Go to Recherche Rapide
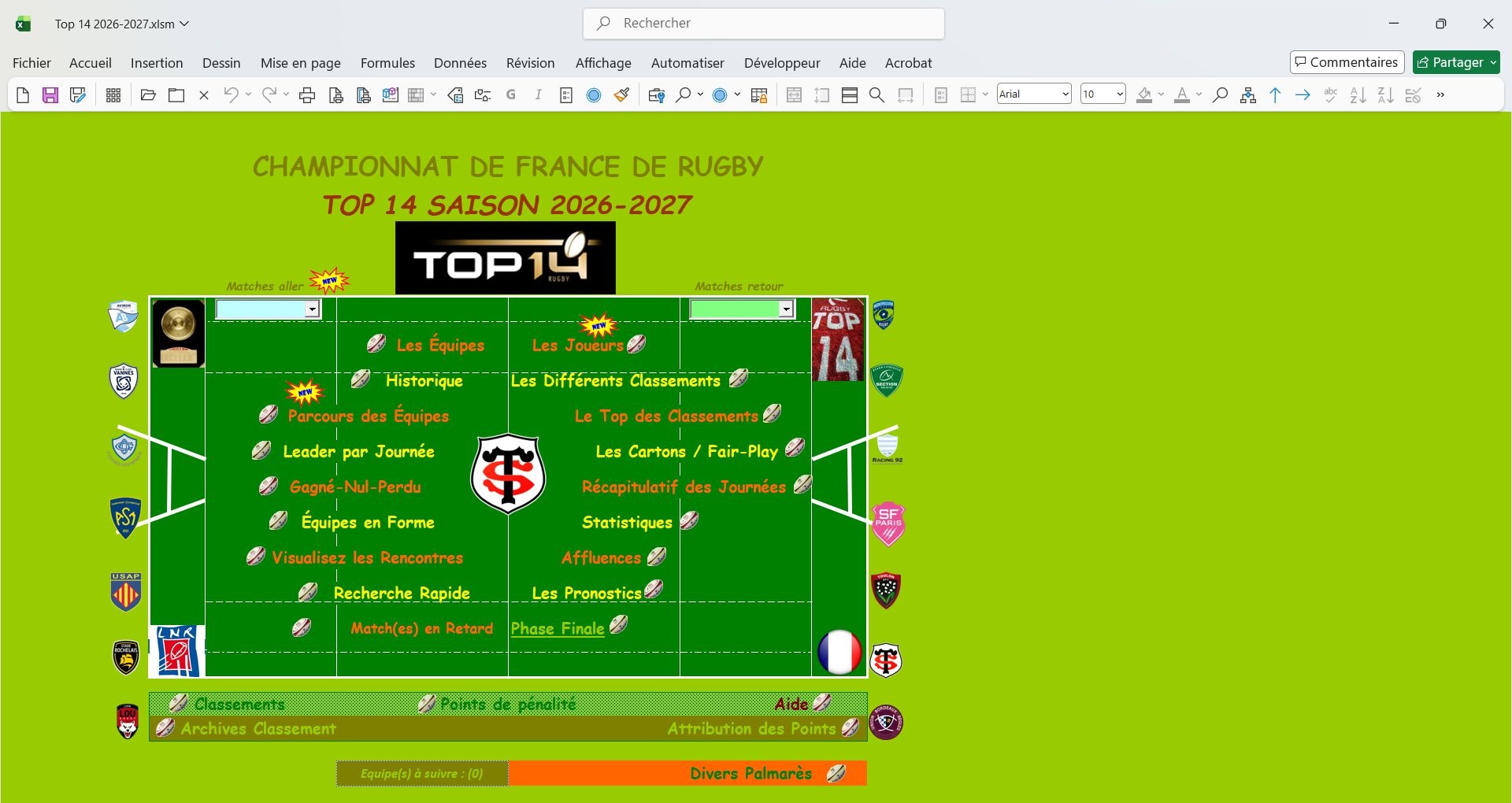 pyautogui.click(x=402, y=593)
